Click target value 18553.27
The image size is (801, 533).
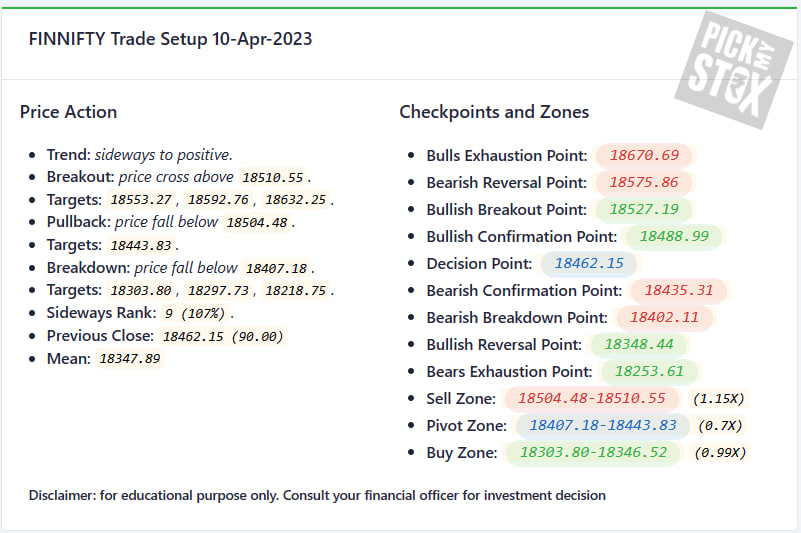tap(141, 200)
